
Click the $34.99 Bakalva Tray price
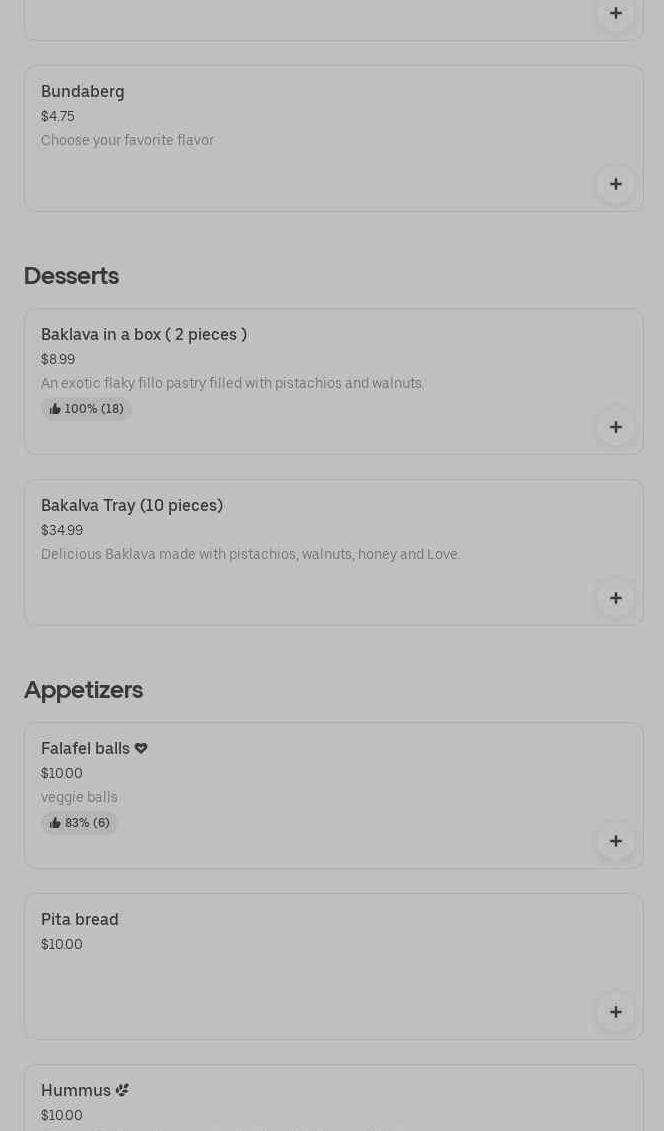tap(62, 531)
